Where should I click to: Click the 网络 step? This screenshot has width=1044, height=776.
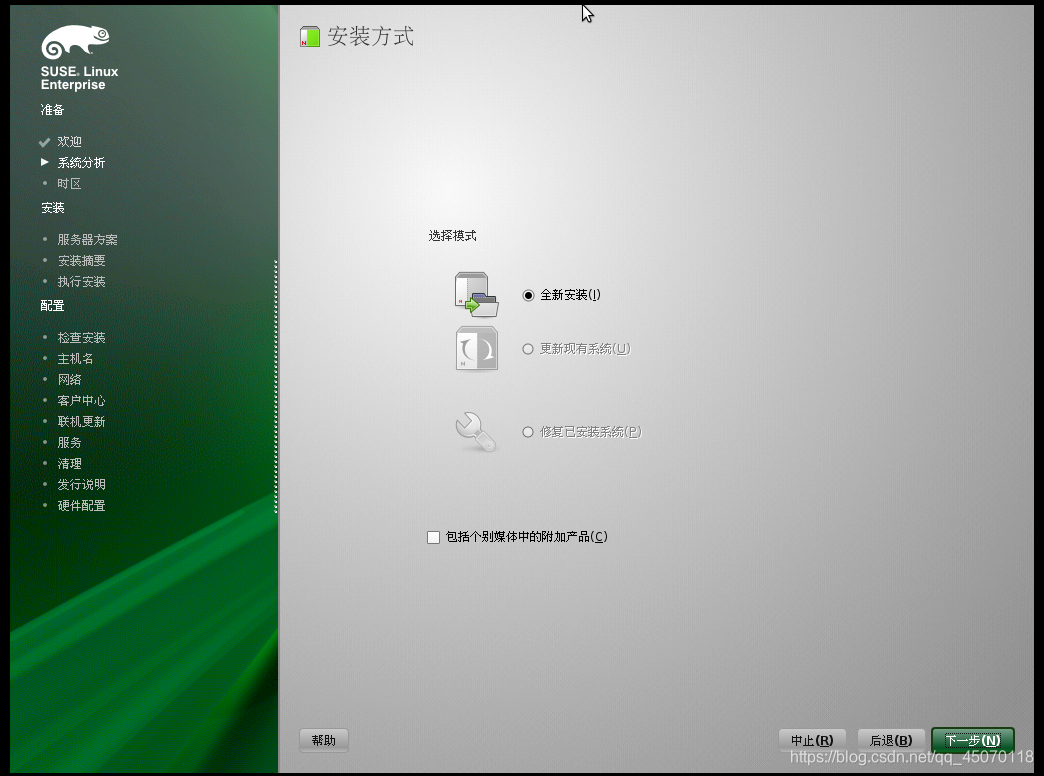[69, 380]
